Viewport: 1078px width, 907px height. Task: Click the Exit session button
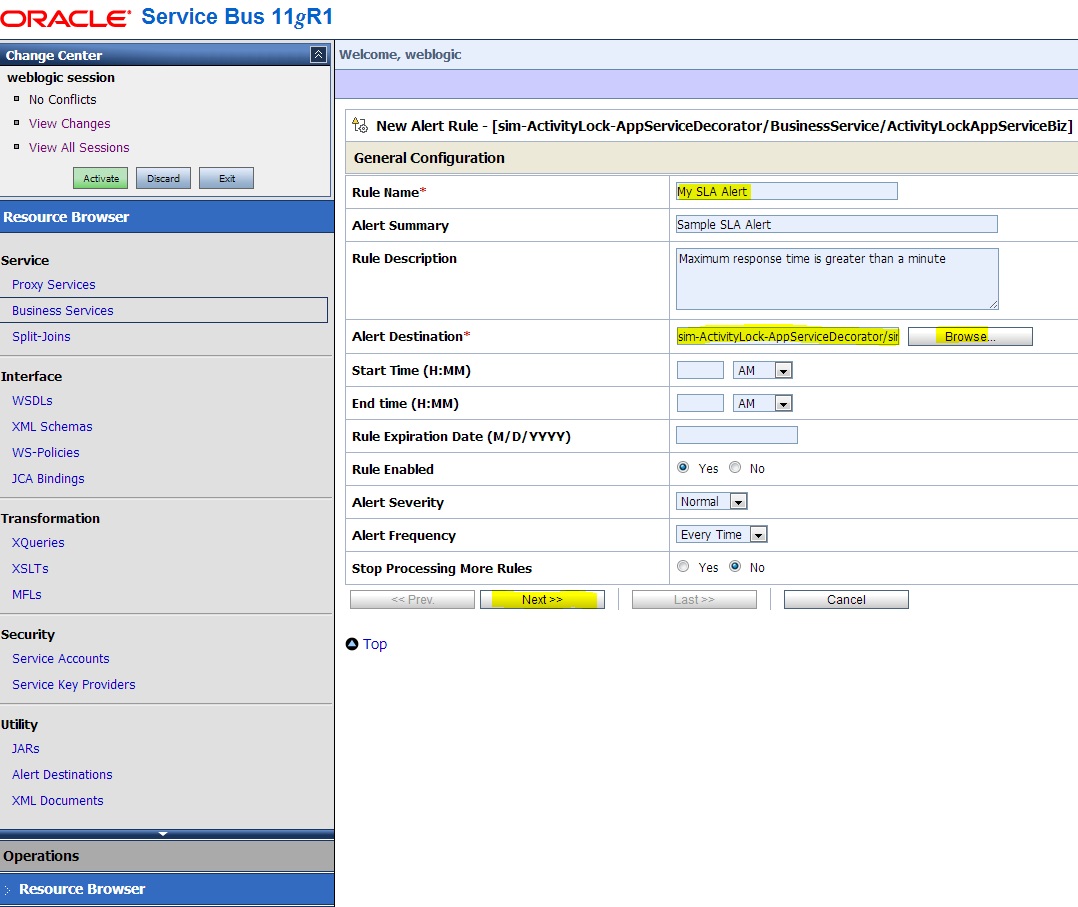coord(226,178)
